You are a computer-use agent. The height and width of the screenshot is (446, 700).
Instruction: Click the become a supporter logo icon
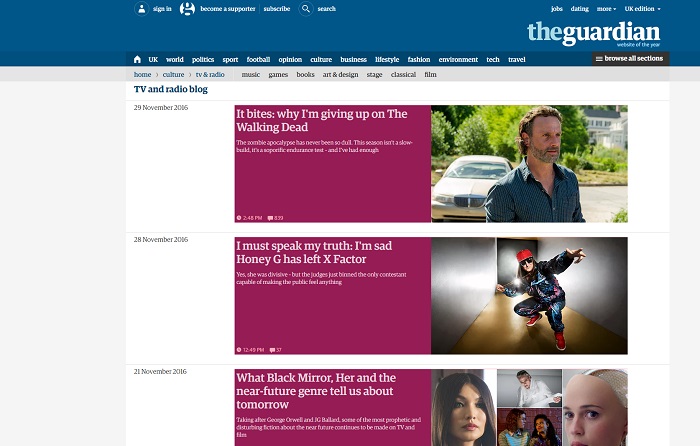pos(187,8)
